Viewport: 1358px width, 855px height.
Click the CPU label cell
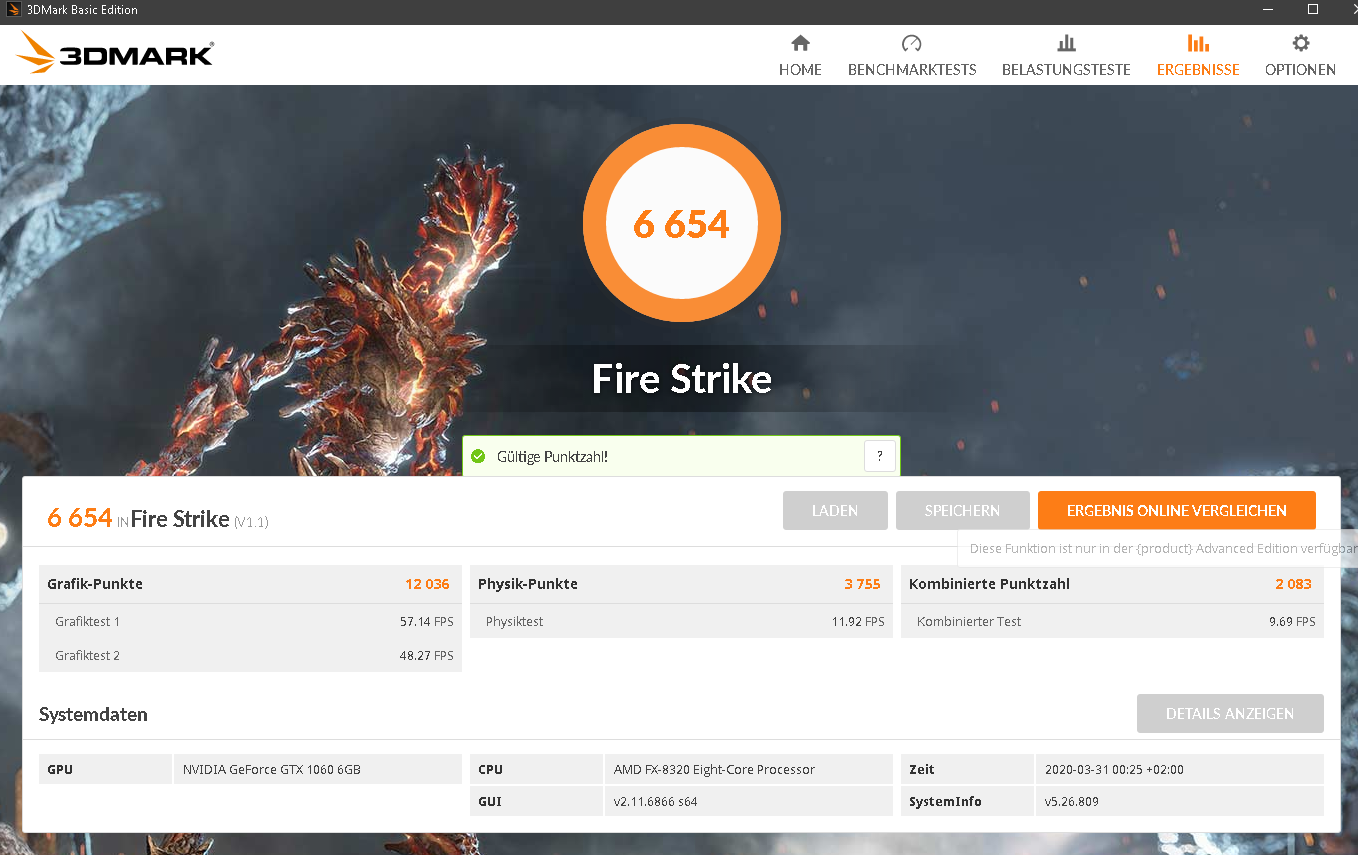pos(537,769)
